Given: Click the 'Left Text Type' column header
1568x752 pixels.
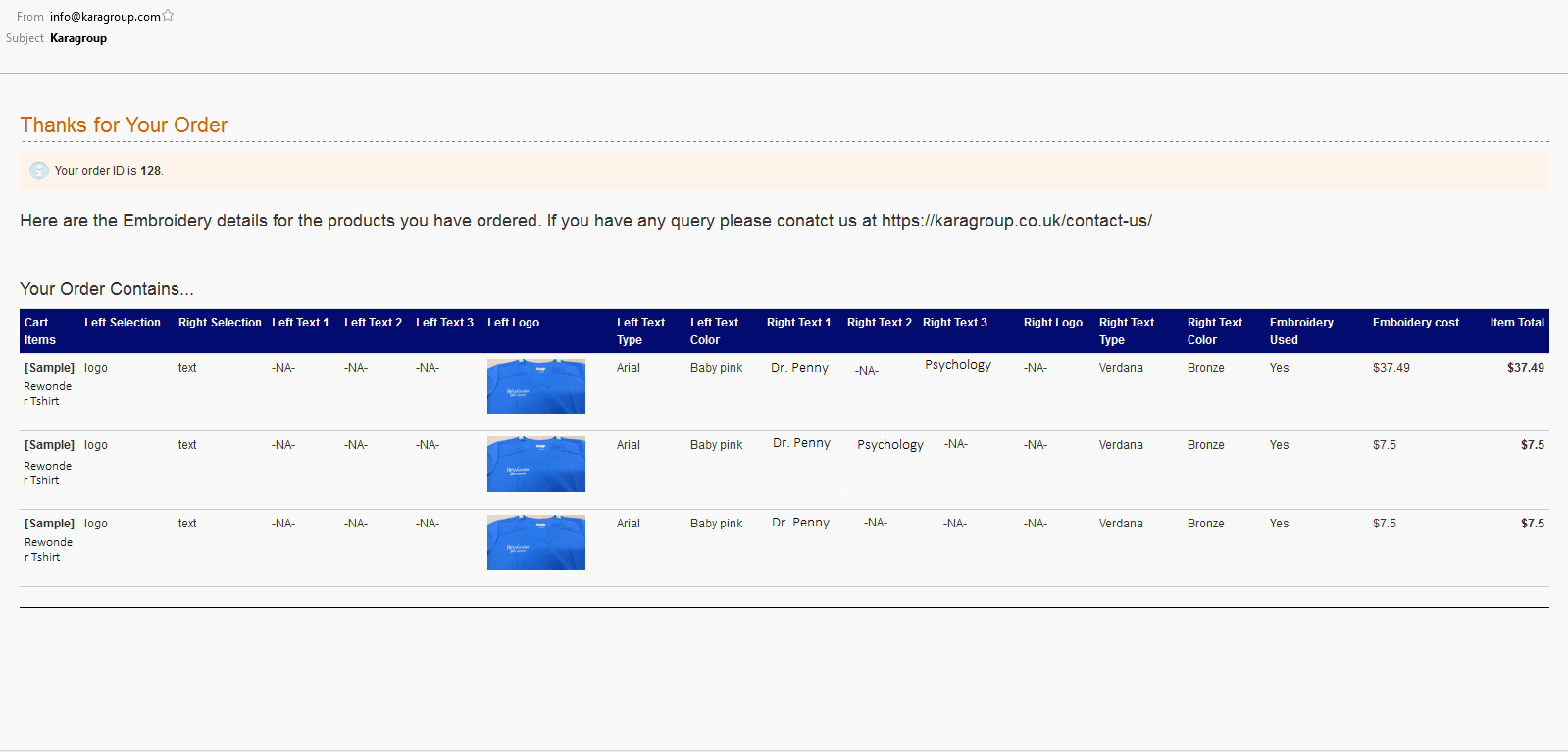Looking at the screenshot, I should [640, 331].
